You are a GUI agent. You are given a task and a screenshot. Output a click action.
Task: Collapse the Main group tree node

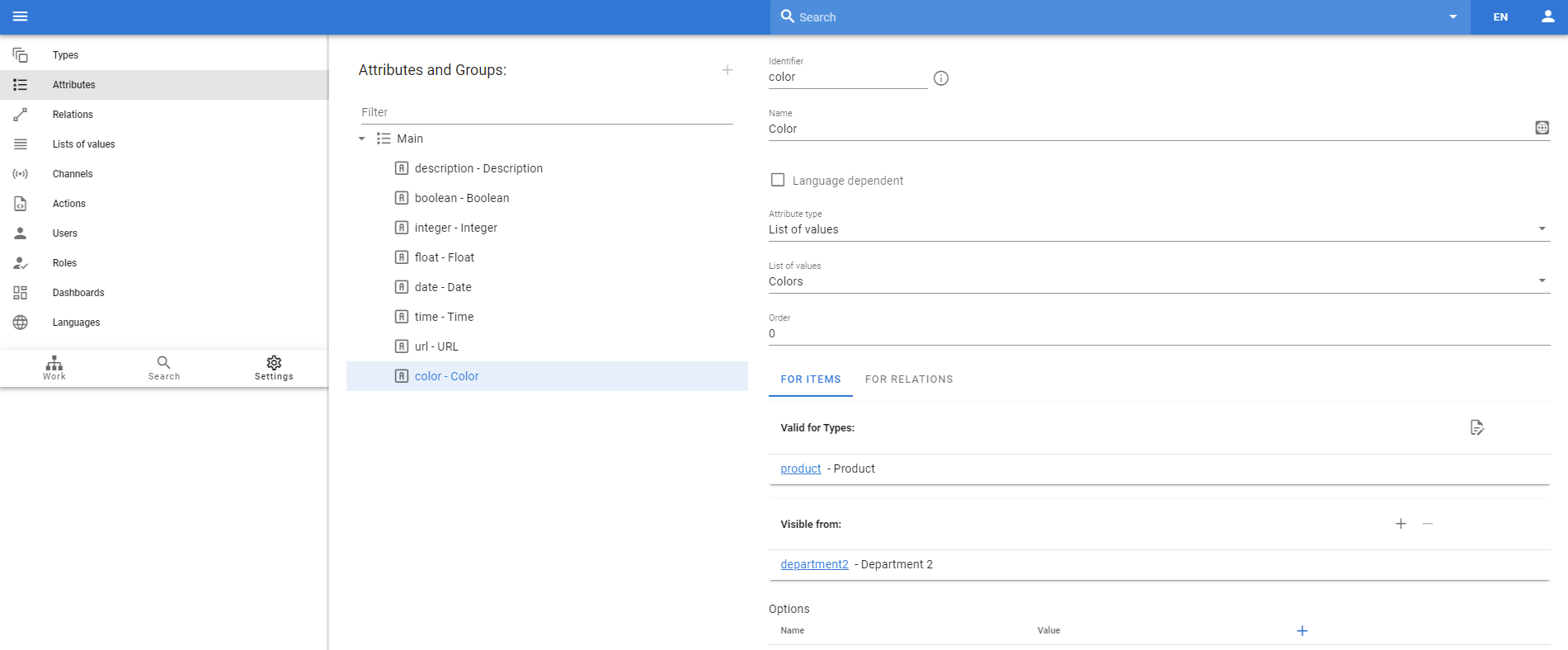(x=361, y=139)
